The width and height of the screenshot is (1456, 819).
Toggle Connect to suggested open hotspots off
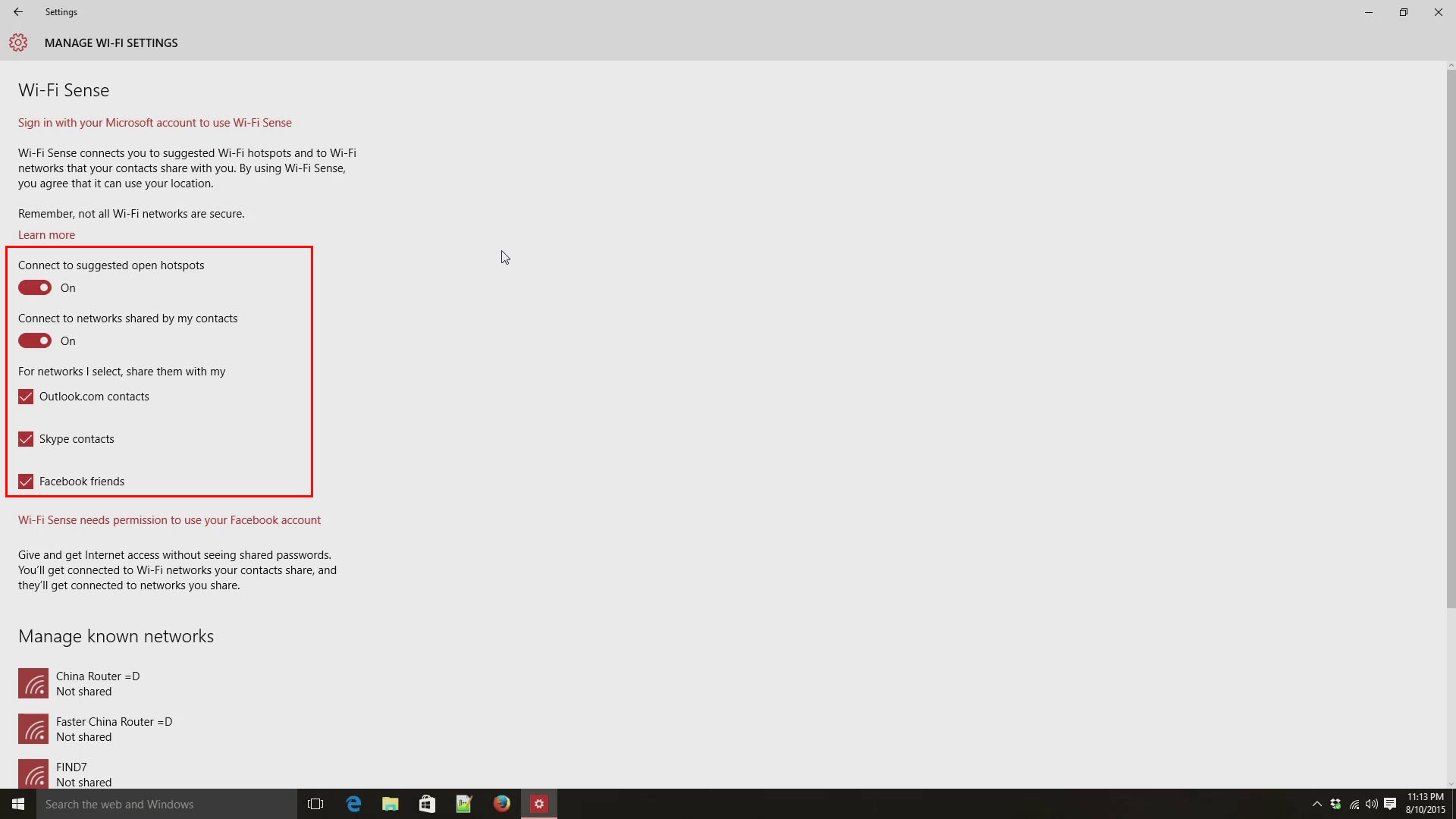[35, 288]
